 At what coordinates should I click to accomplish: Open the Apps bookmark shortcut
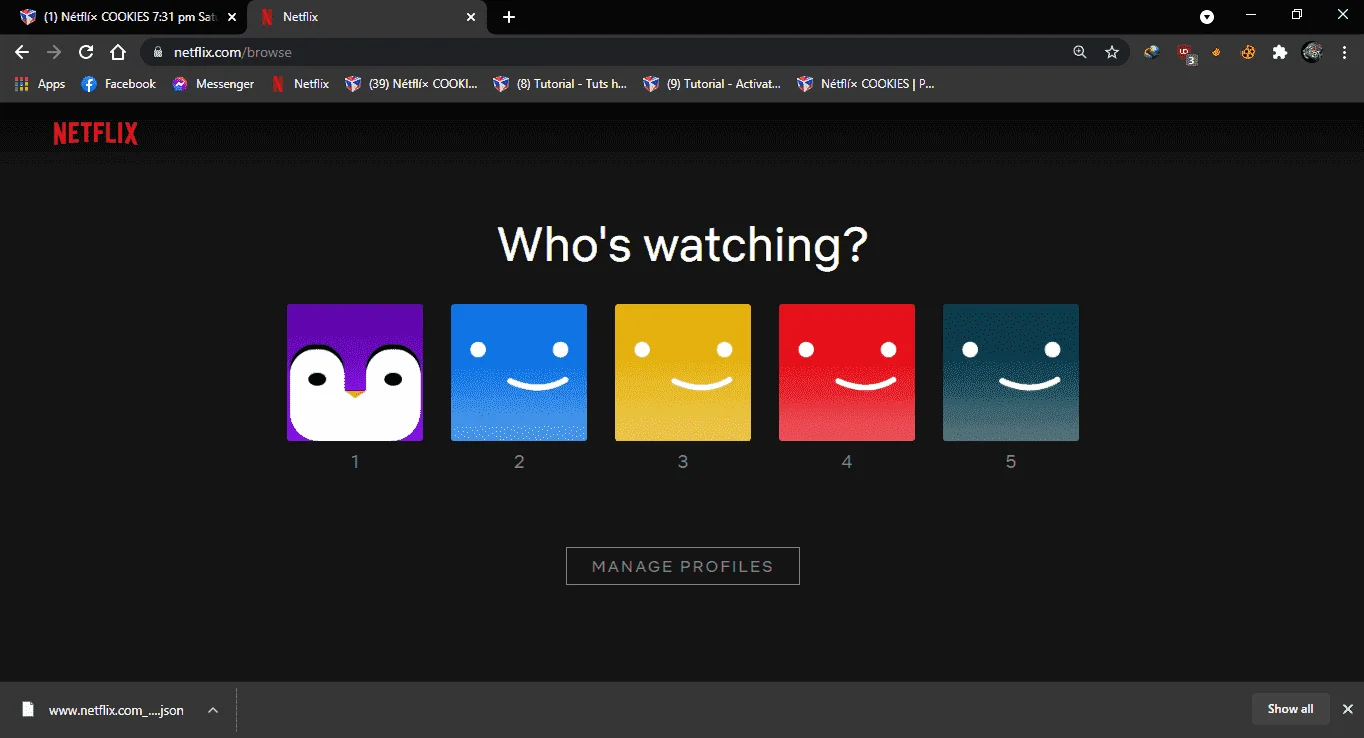point(40,84)
